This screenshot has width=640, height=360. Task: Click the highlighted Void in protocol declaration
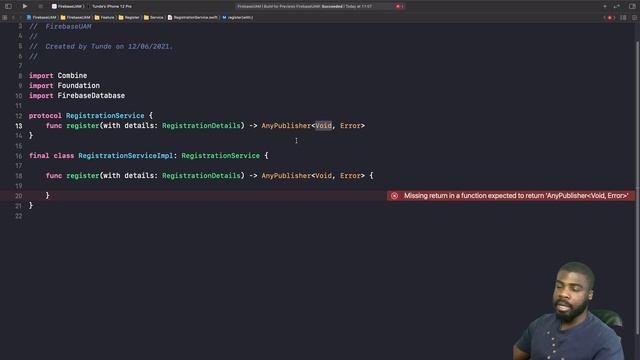click(x=323, y=126)
